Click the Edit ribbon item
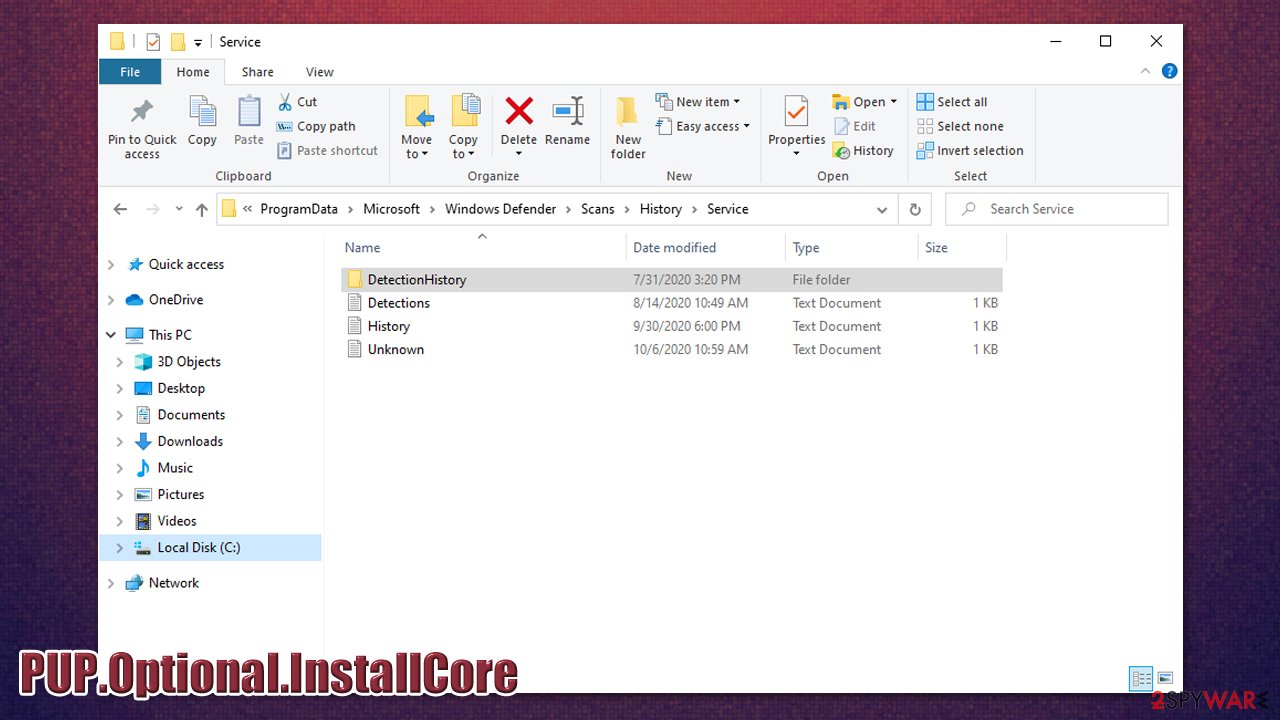1280x720 pixels. click(855, 127)
